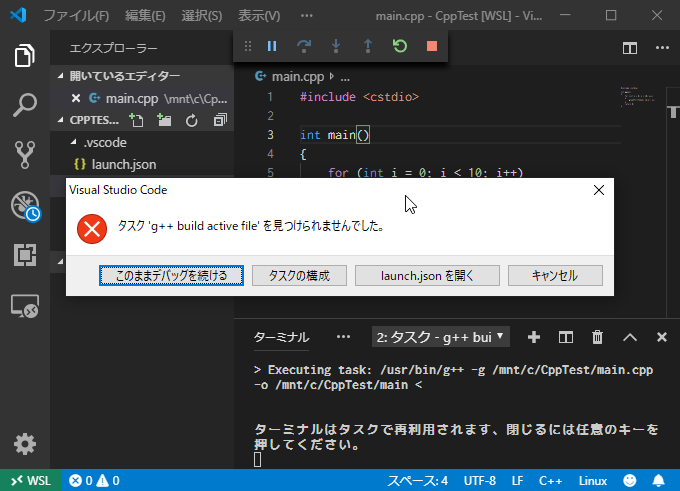Click the int main() code line
Viewport: 680px width, 491px height.
pos(334,135)
